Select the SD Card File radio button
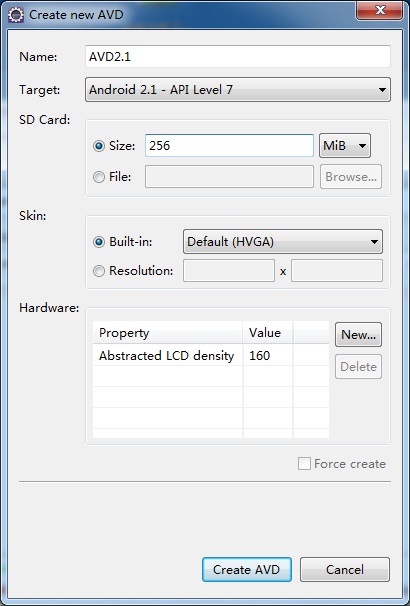 point(99,177)
